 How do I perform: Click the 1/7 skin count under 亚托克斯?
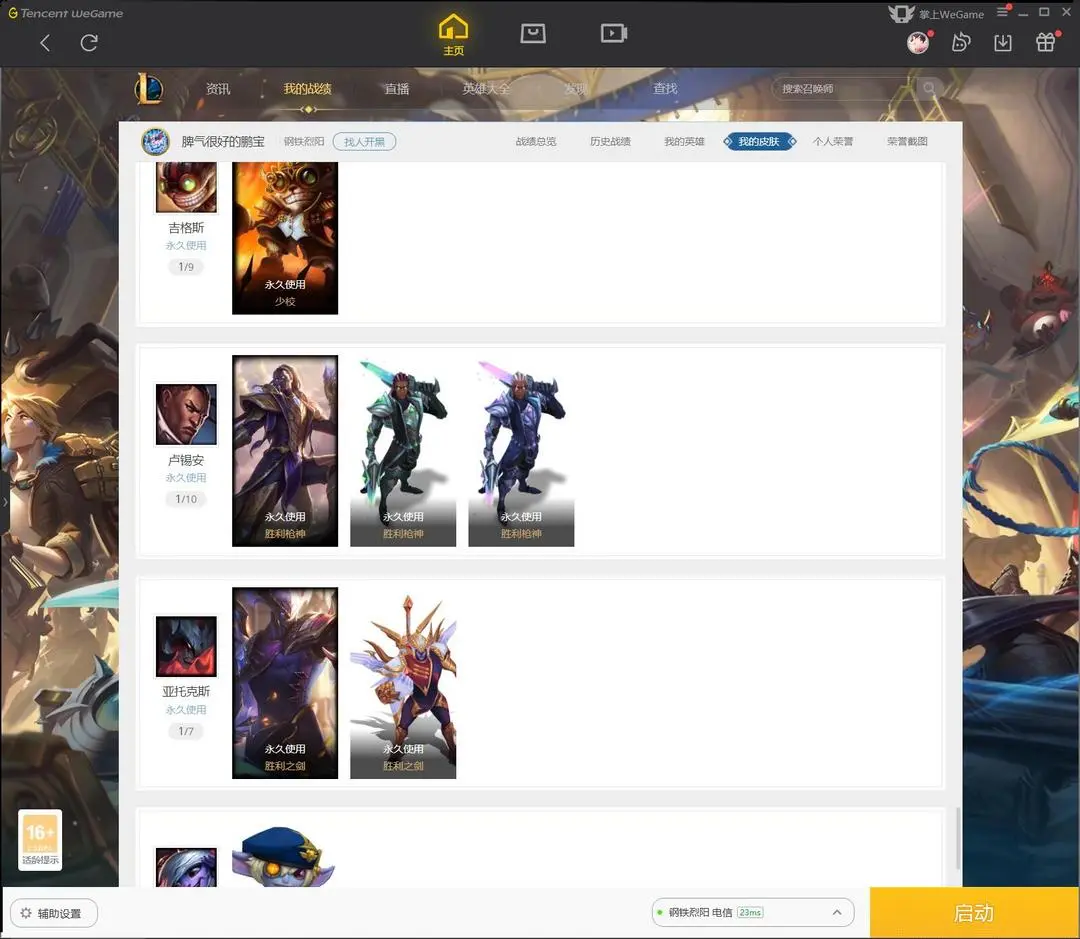pos(186,731)
